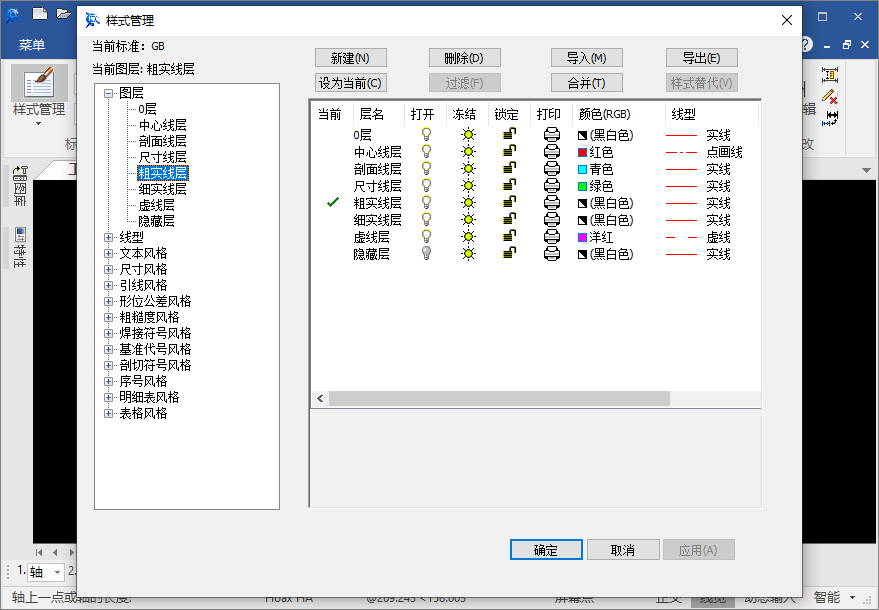
Task: Click the red color swatch of 中心线层
Action: point(582,152)
